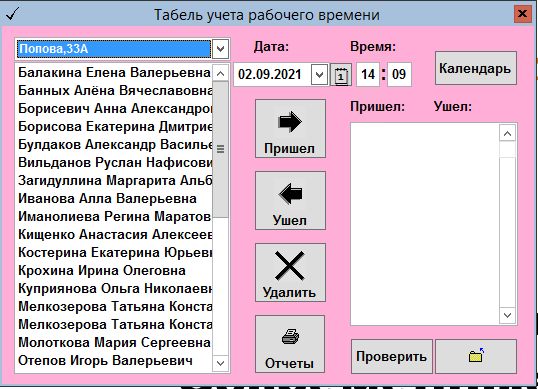Click the checkmark icon in title bar
Screen dimensions: 538x389
[x=12, y=14]
